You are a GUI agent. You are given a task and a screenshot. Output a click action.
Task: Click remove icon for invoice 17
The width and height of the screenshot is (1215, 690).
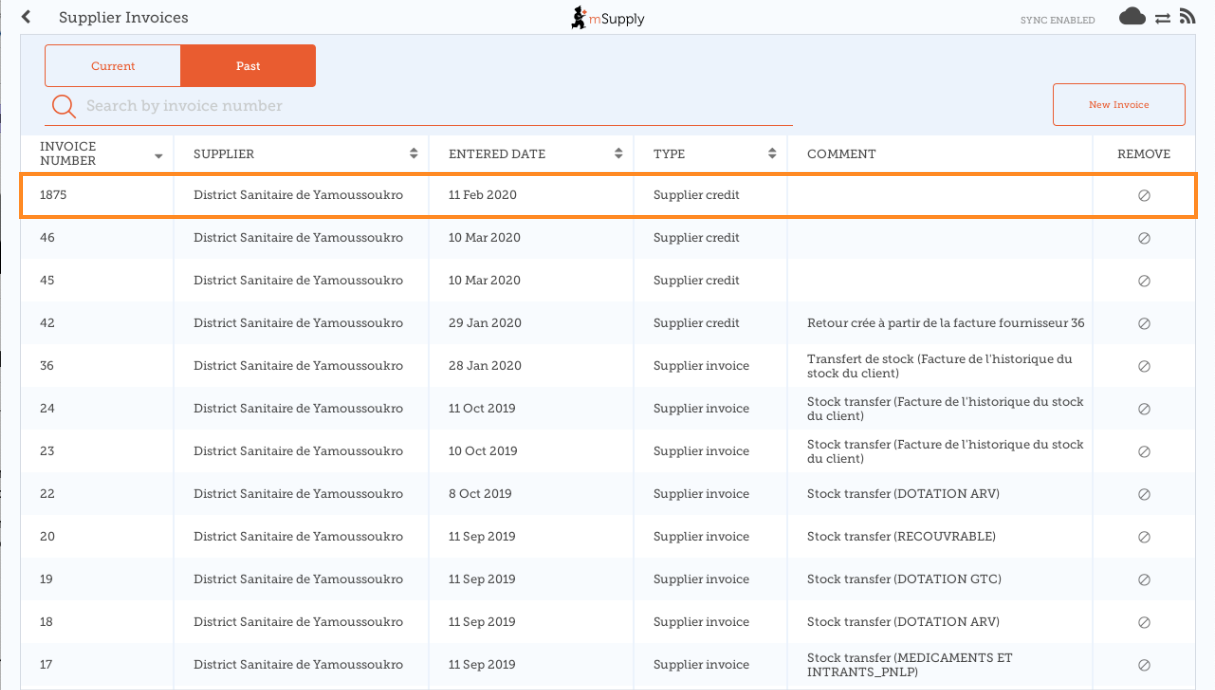click(x=1144, y=665)
